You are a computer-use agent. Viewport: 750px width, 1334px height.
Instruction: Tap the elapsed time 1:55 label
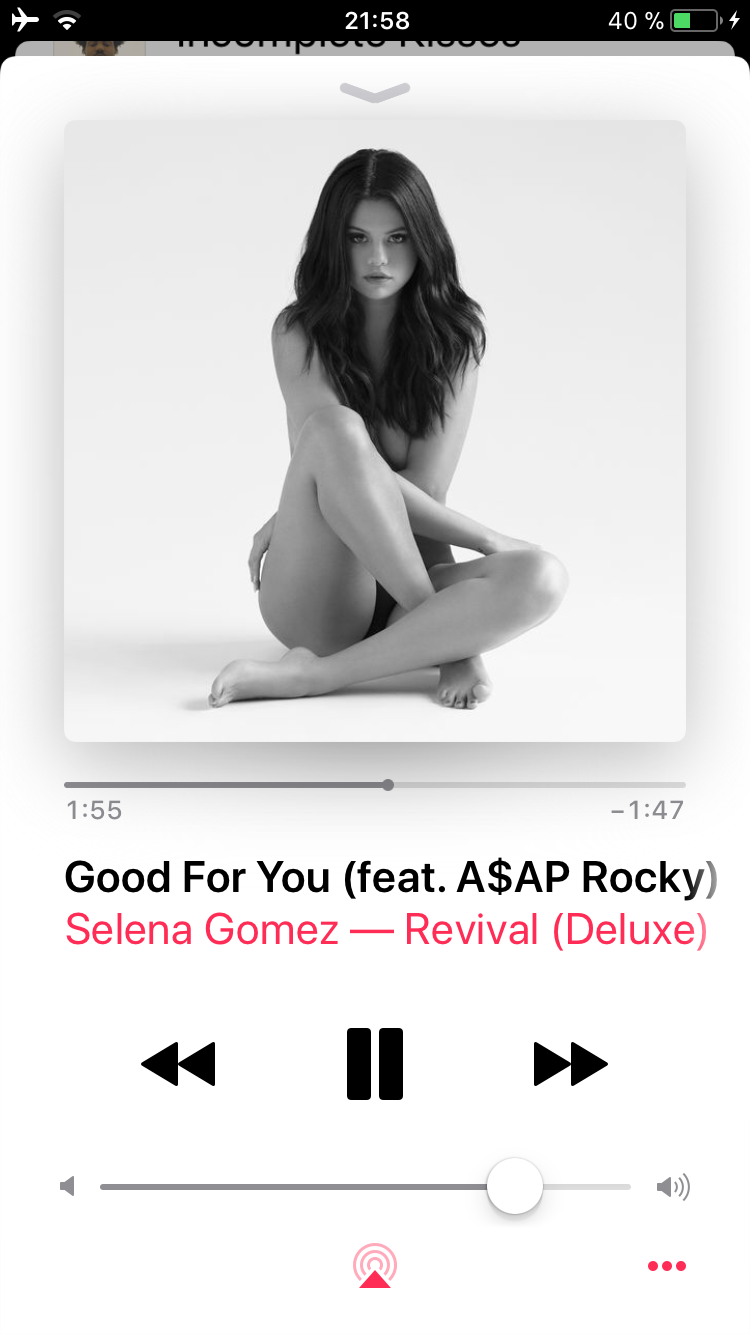pos(94,810)
